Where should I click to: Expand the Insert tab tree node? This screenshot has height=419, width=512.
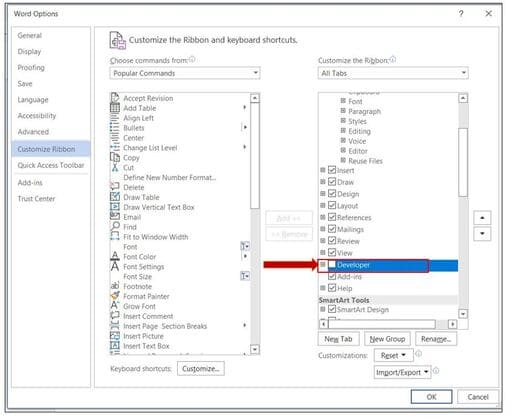point(323,170)
